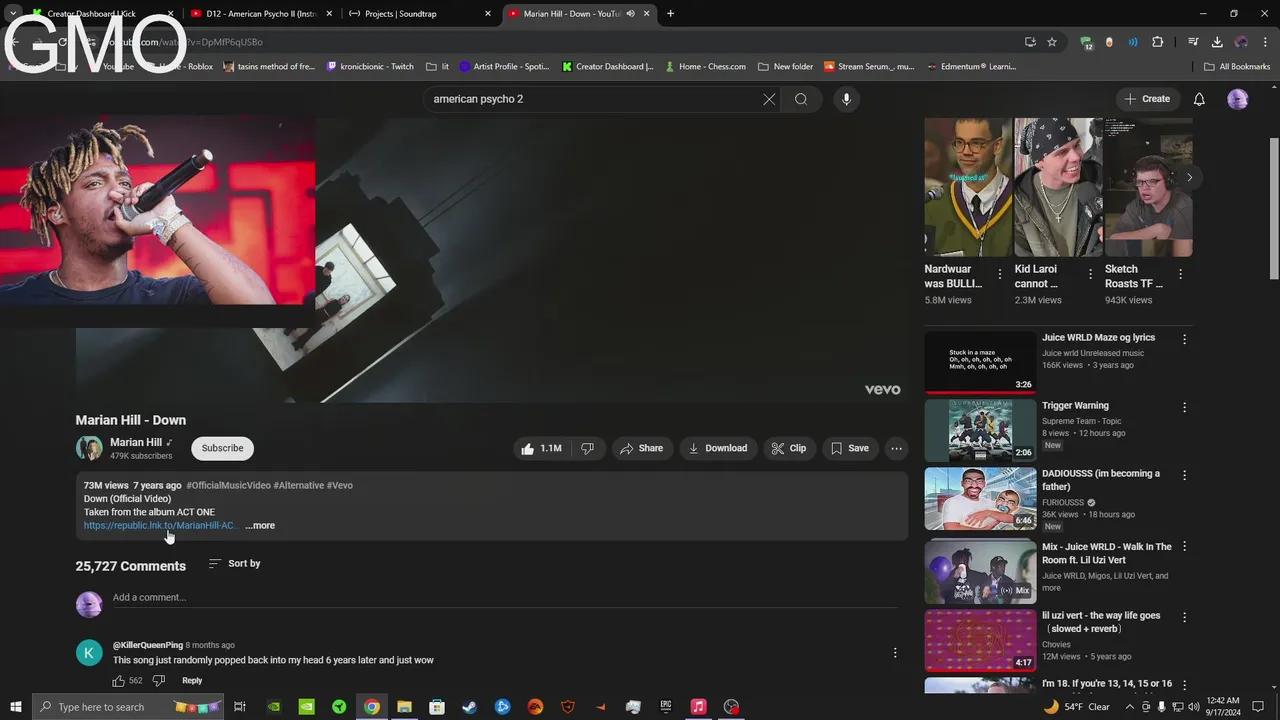This screenshot has height=720, width=1280.
Task: Download the video
Action: (x=717, y=449)
